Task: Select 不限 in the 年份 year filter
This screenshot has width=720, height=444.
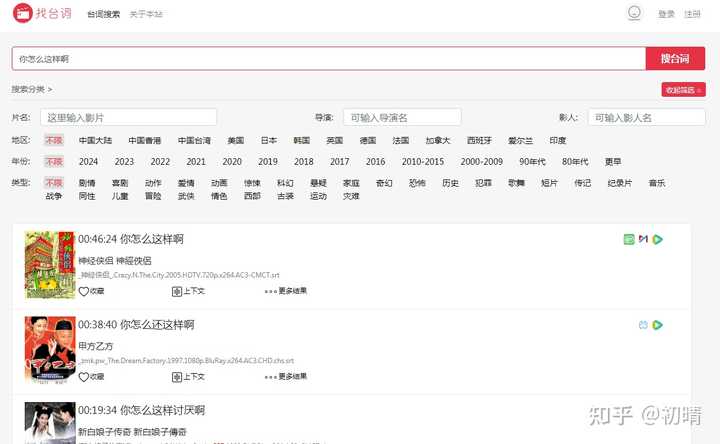Action: pyautogui.click(x=54, y=162)
